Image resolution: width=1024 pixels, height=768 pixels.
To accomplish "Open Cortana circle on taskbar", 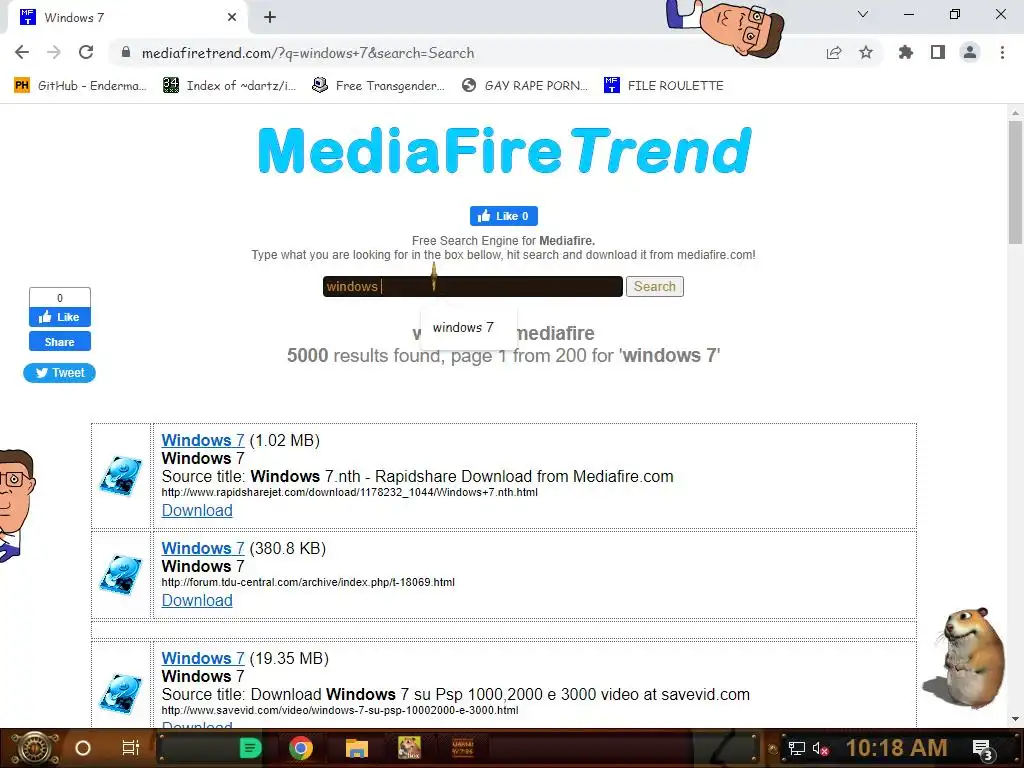I will point(82,748).
